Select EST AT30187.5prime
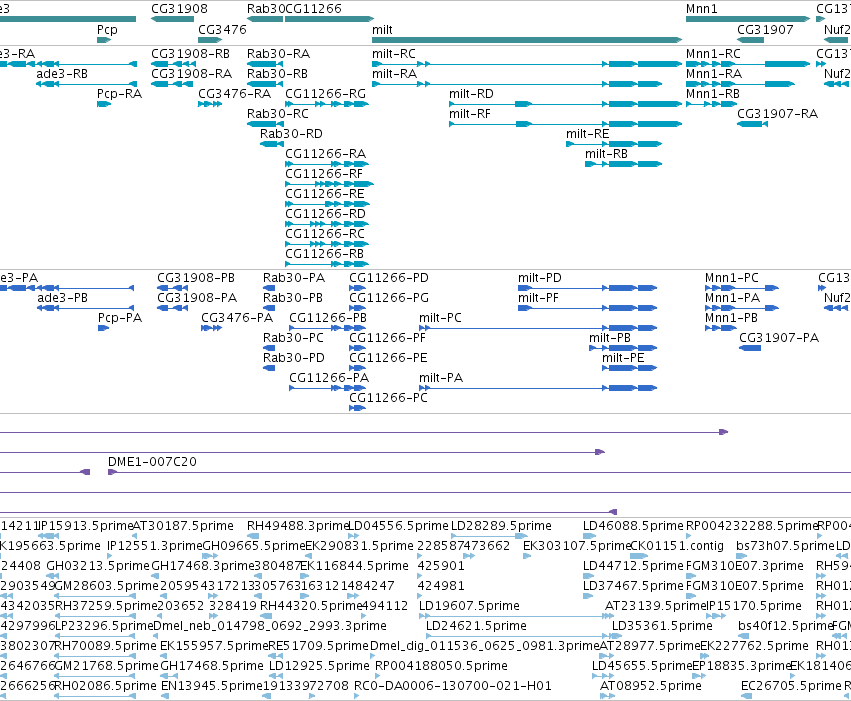Viewport: 851px width, 701px height. click(183, 526)
